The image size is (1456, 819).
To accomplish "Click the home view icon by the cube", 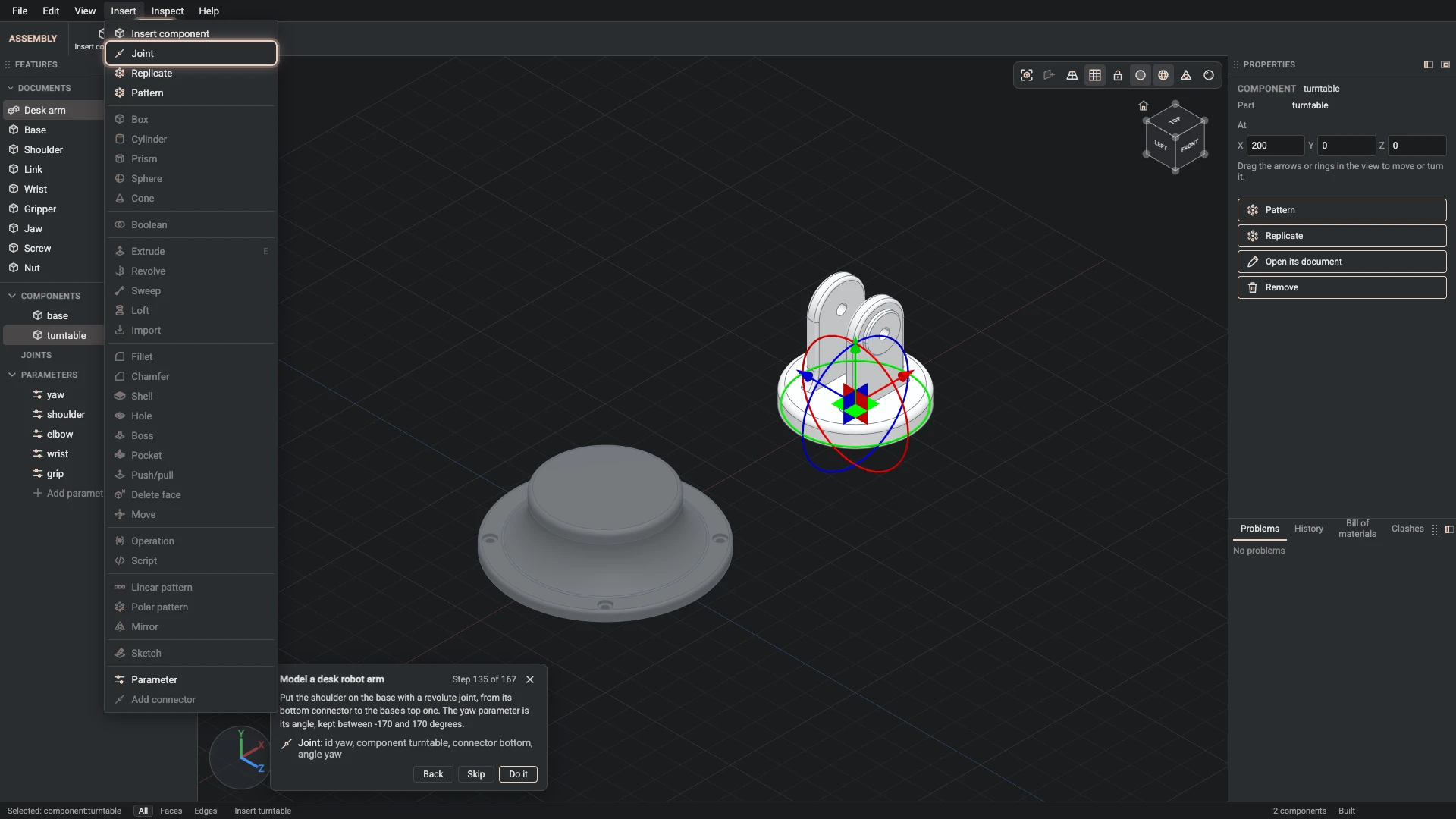I will coord(1144,105).
